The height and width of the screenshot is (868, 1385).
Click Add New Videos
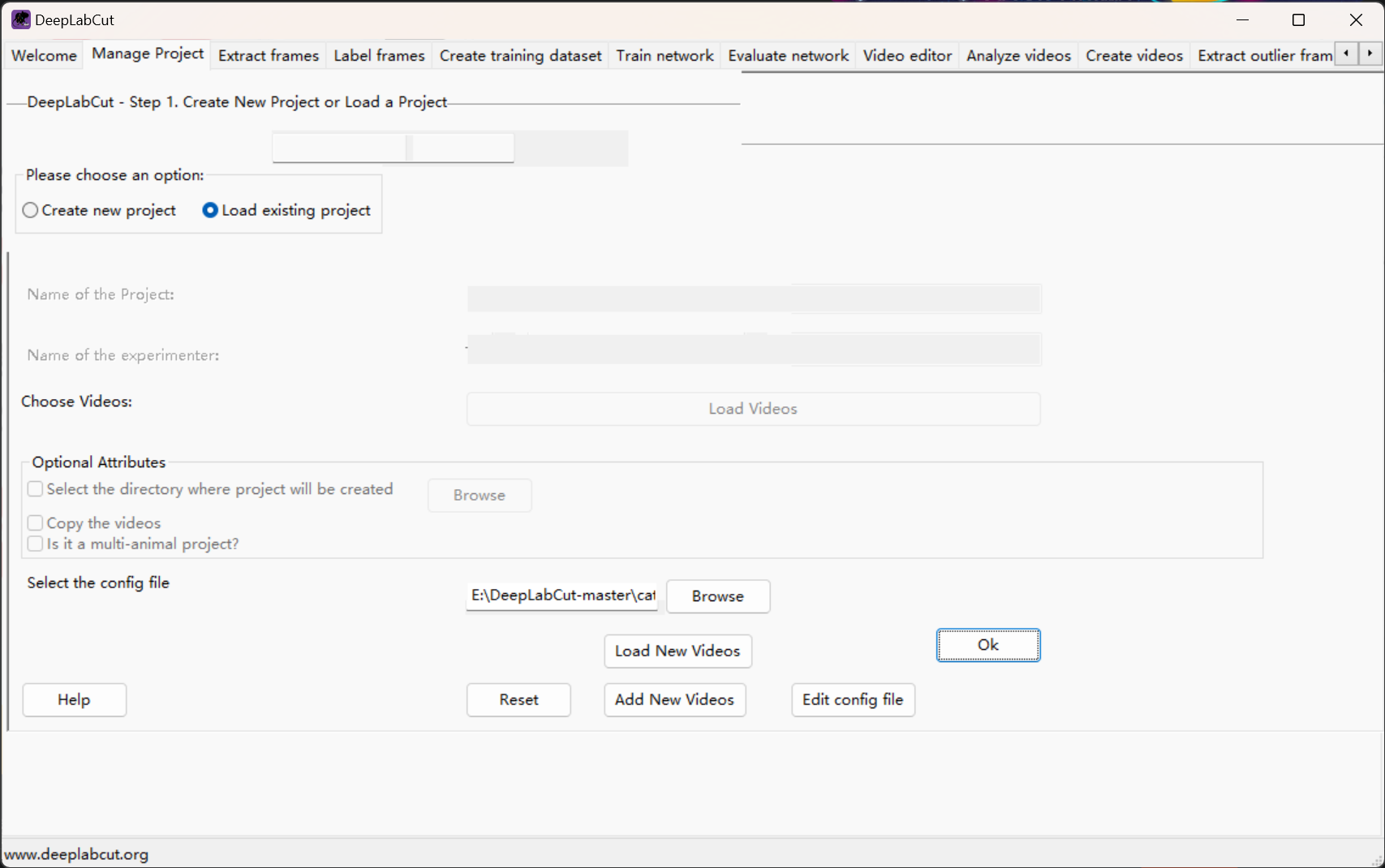674,699
